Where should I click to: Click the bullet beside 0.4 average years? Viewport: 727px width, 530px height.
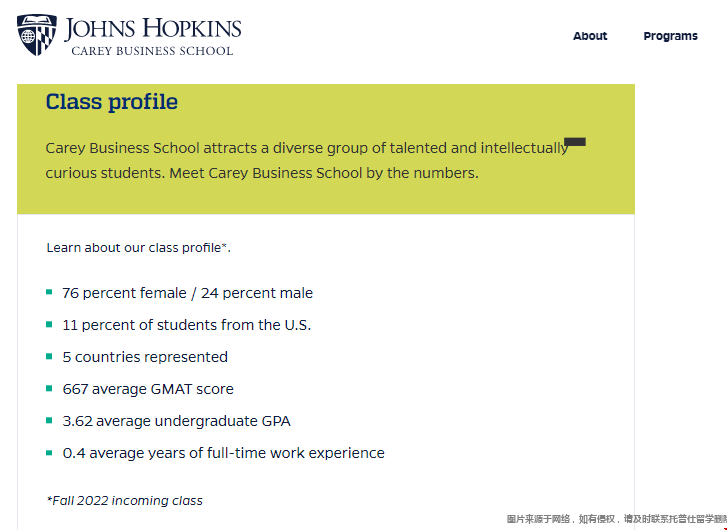coord(49,452)
